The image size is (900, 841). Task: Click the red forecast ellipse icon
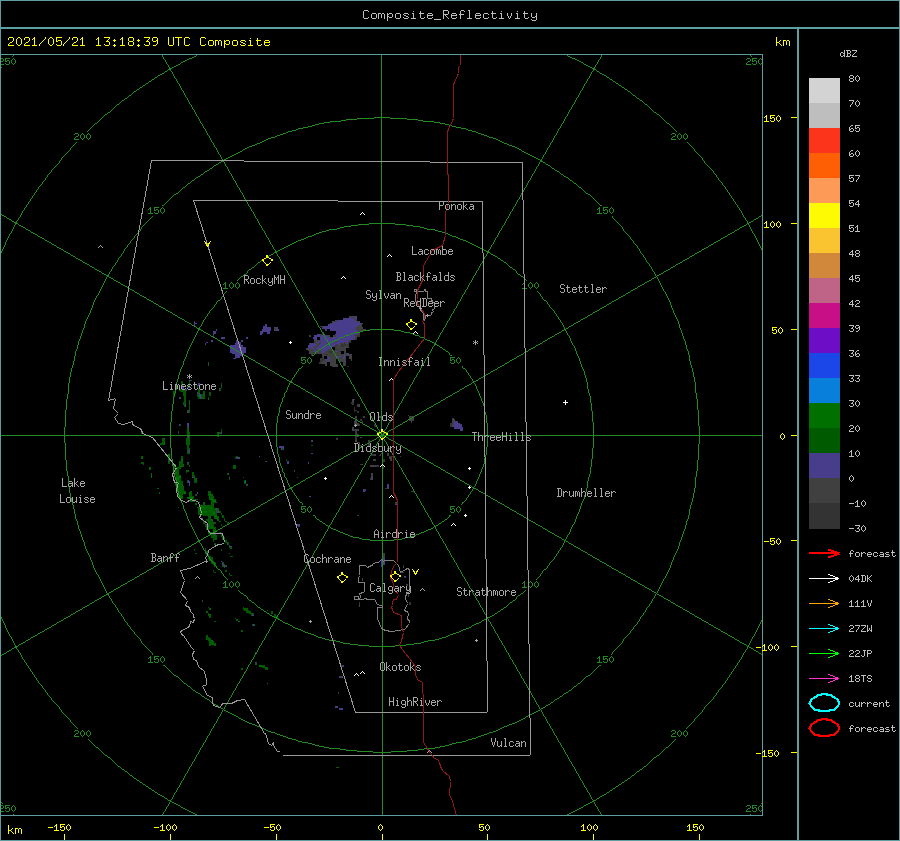pyautogui.click(x=824, y=728)
